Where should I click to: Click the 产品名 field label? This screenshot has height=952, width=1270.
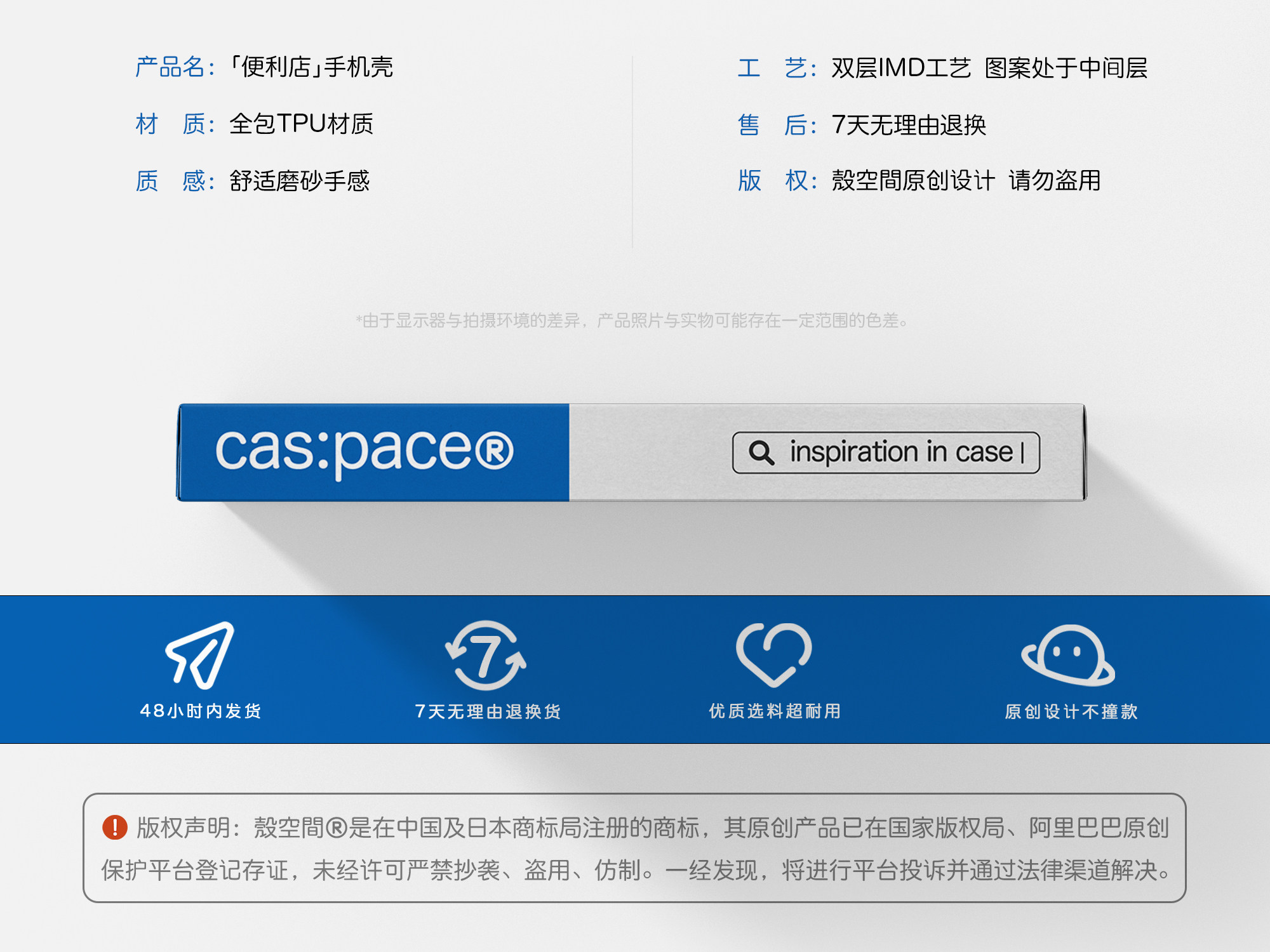[170, 67]
